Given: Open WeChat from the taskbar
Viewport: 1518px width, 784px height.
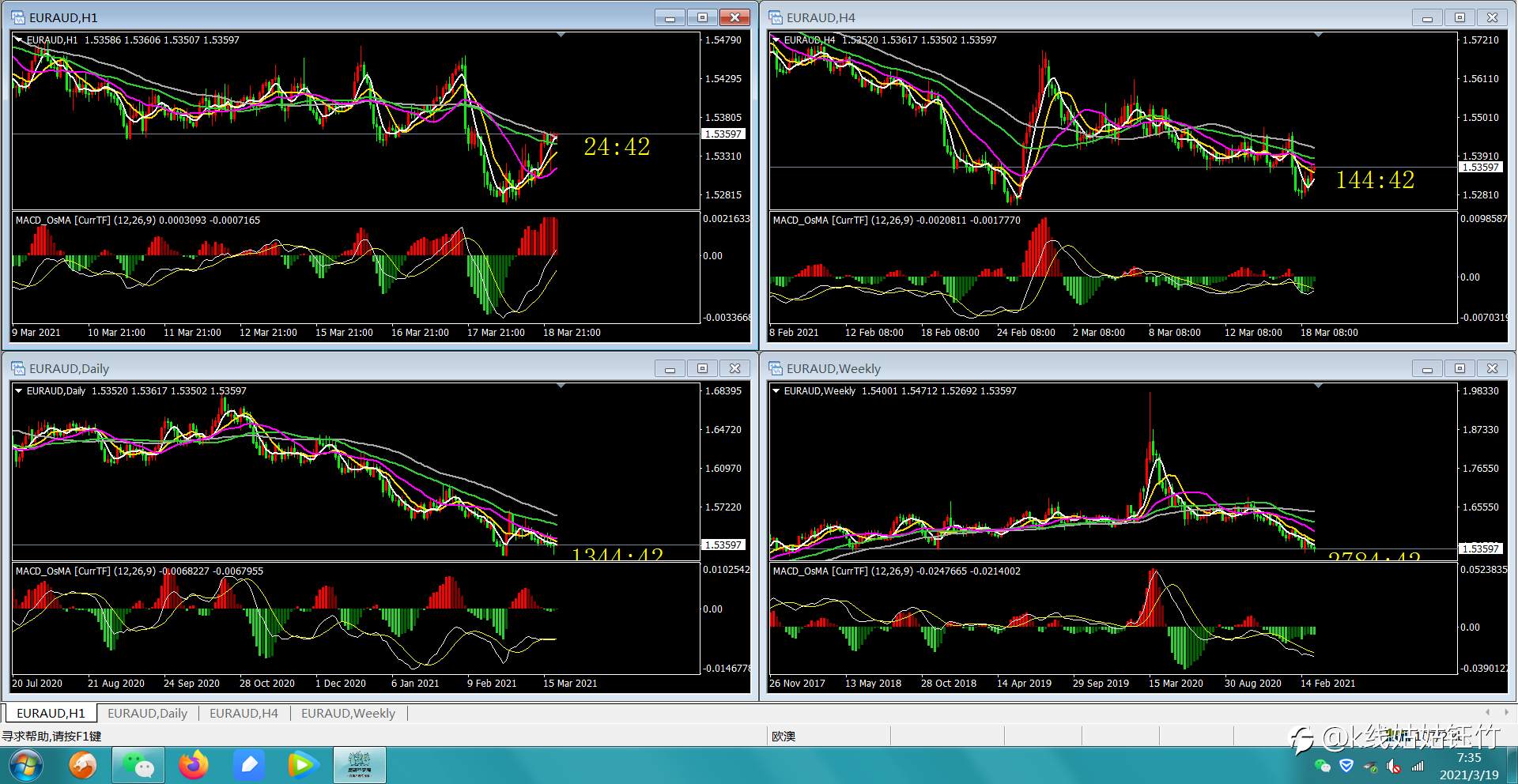Looking at the screenshot, I should [138, 765].
